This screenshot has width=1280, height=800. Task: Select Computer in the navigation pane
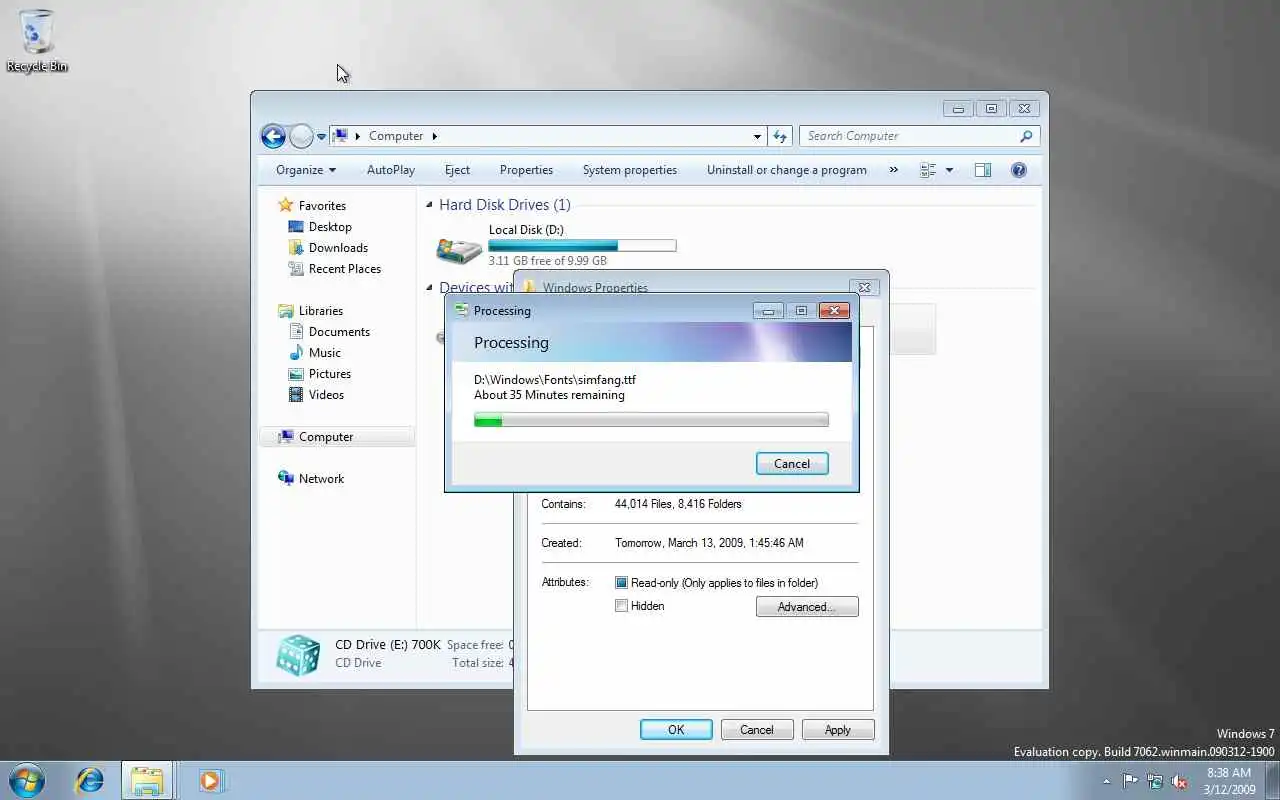(337, 437)
